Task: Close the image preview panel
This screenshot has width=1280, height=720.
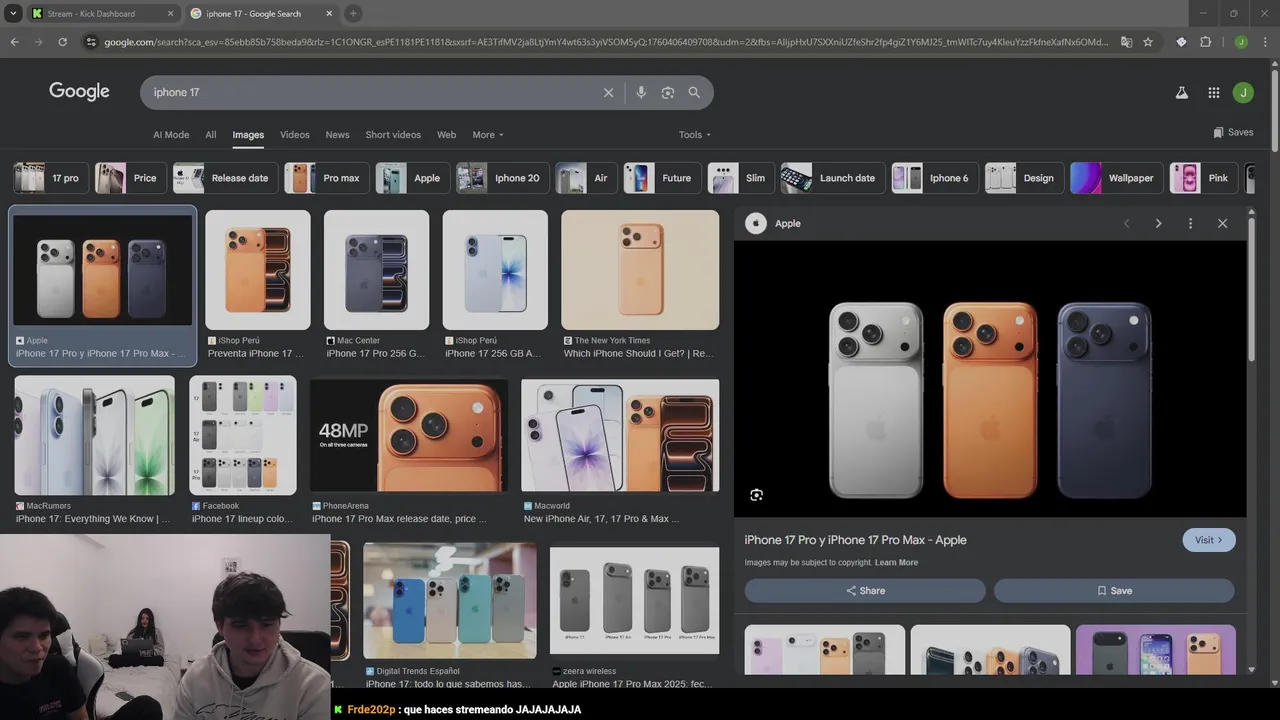Action: pos(1222,223)
